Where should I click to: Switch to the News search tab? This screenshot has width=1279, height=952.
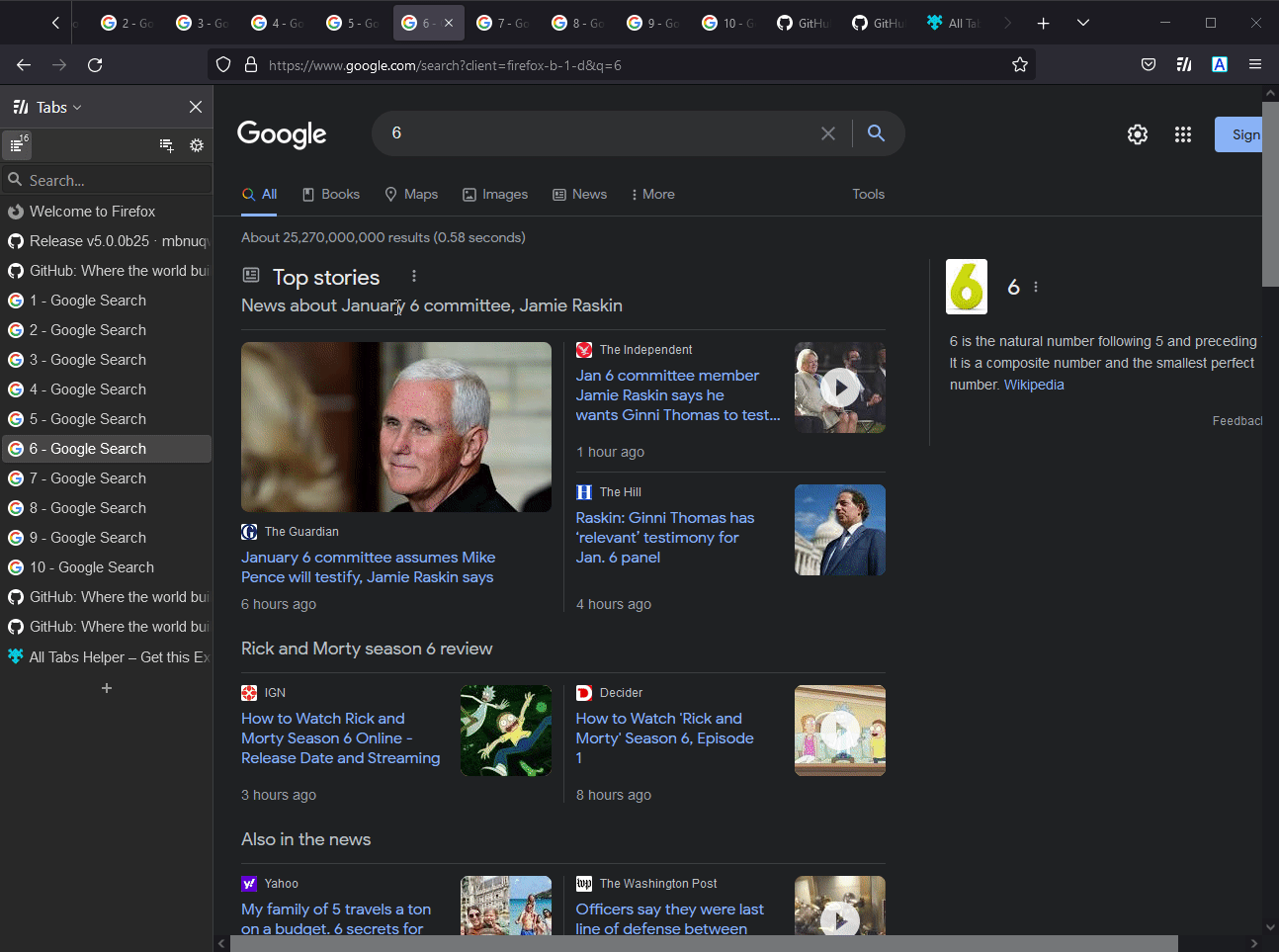(580, 194)
